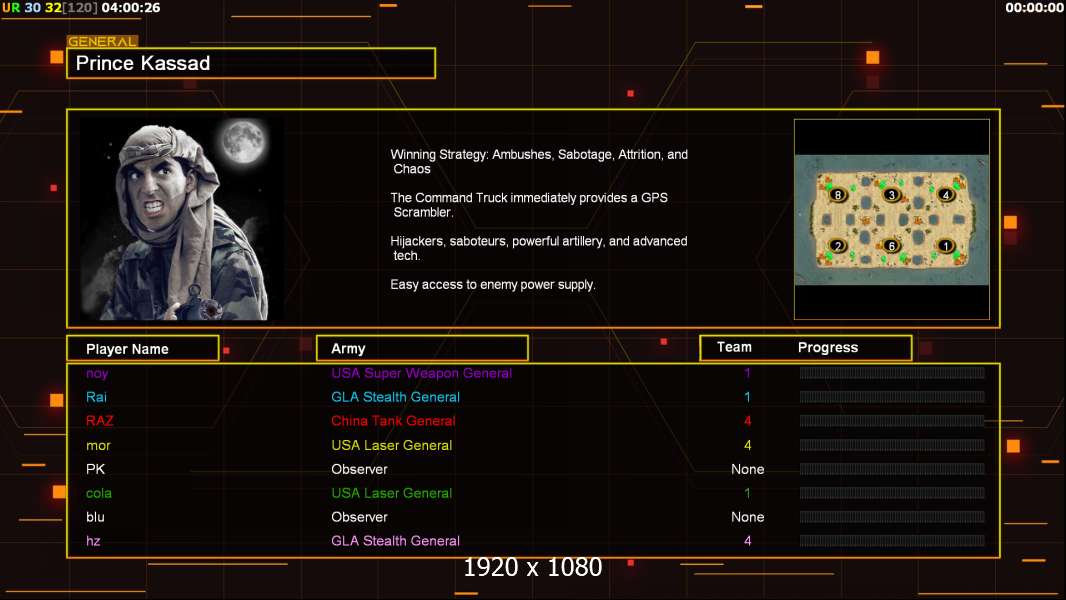Click the Hijackers, saboteurs description text
Image resolution: width=1066 pixels, height=600 pixels.
coord(538,248)
